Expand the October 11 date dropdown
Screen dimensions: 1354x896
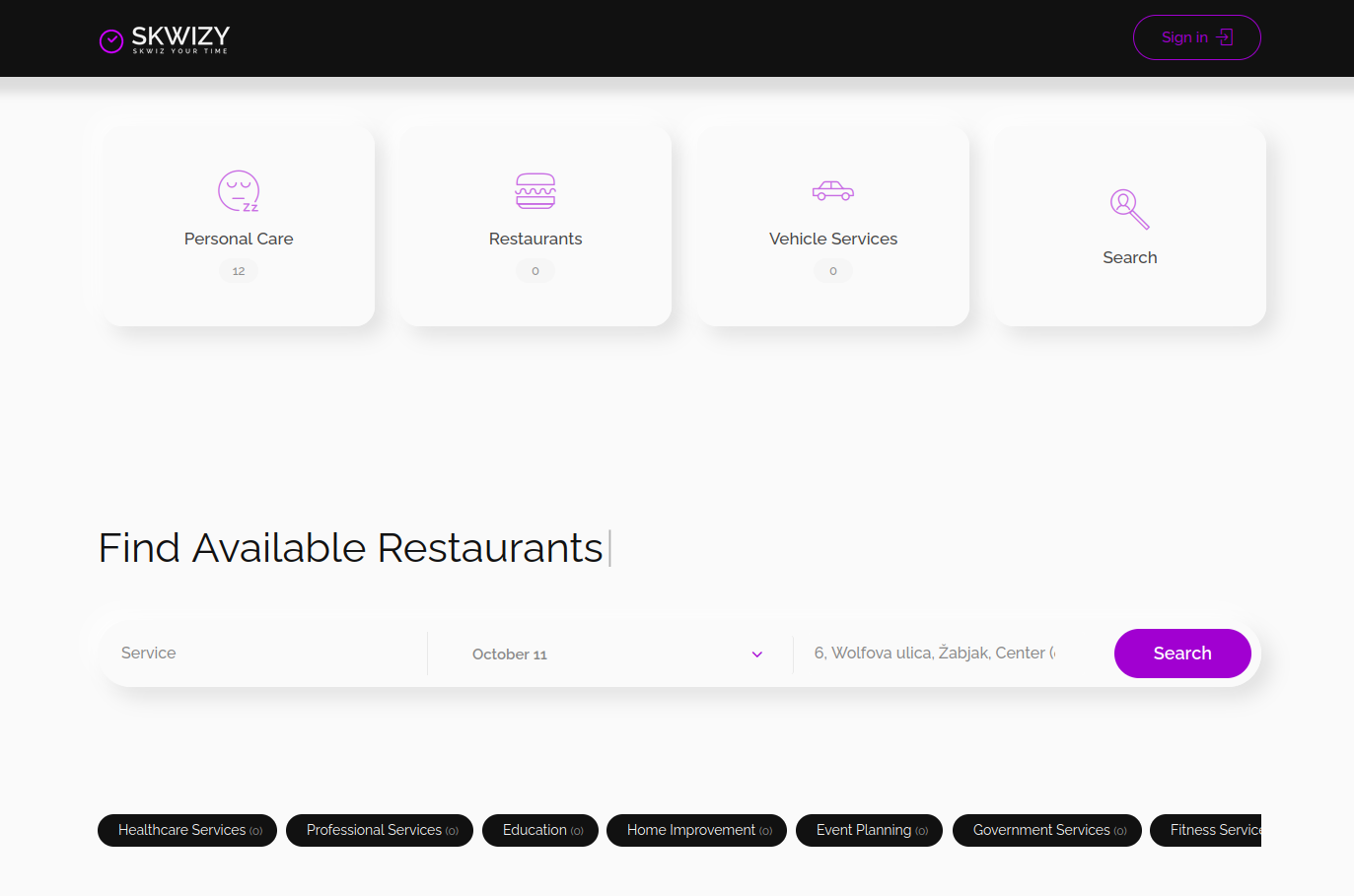(x=611, y=655)
